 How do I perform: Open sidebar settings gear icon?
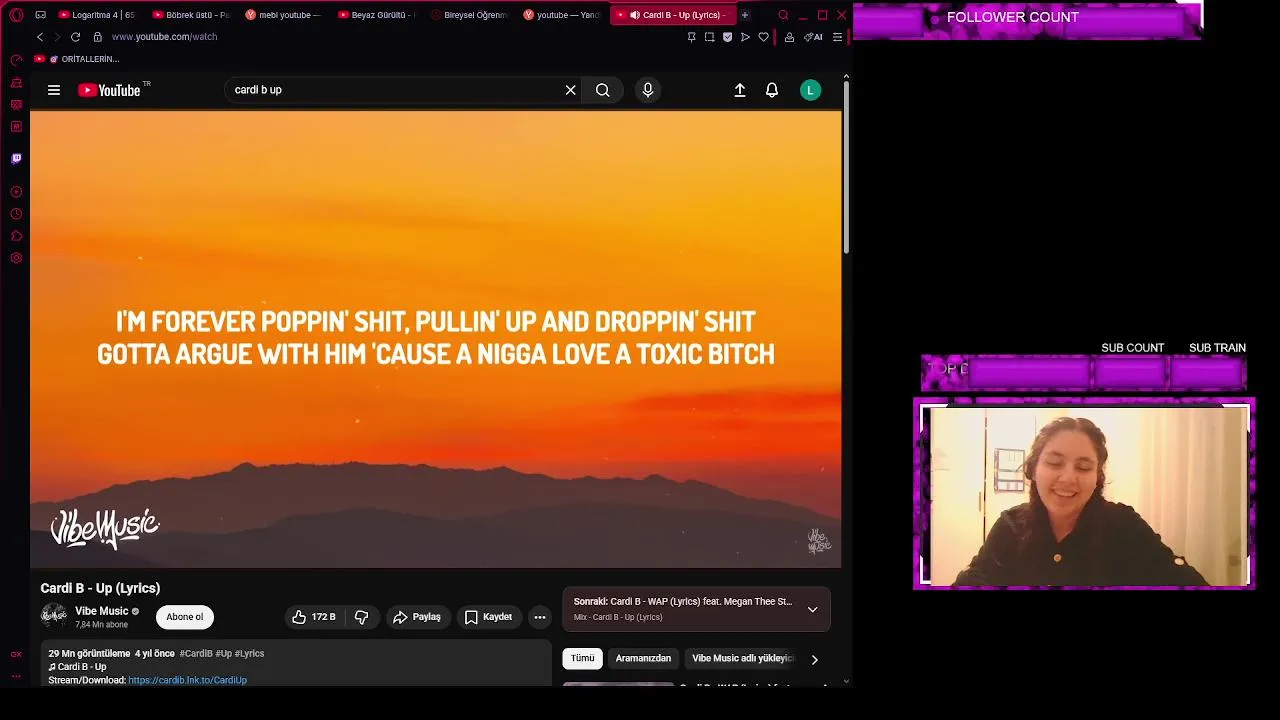pyautogui.click(x=16, y=258)
